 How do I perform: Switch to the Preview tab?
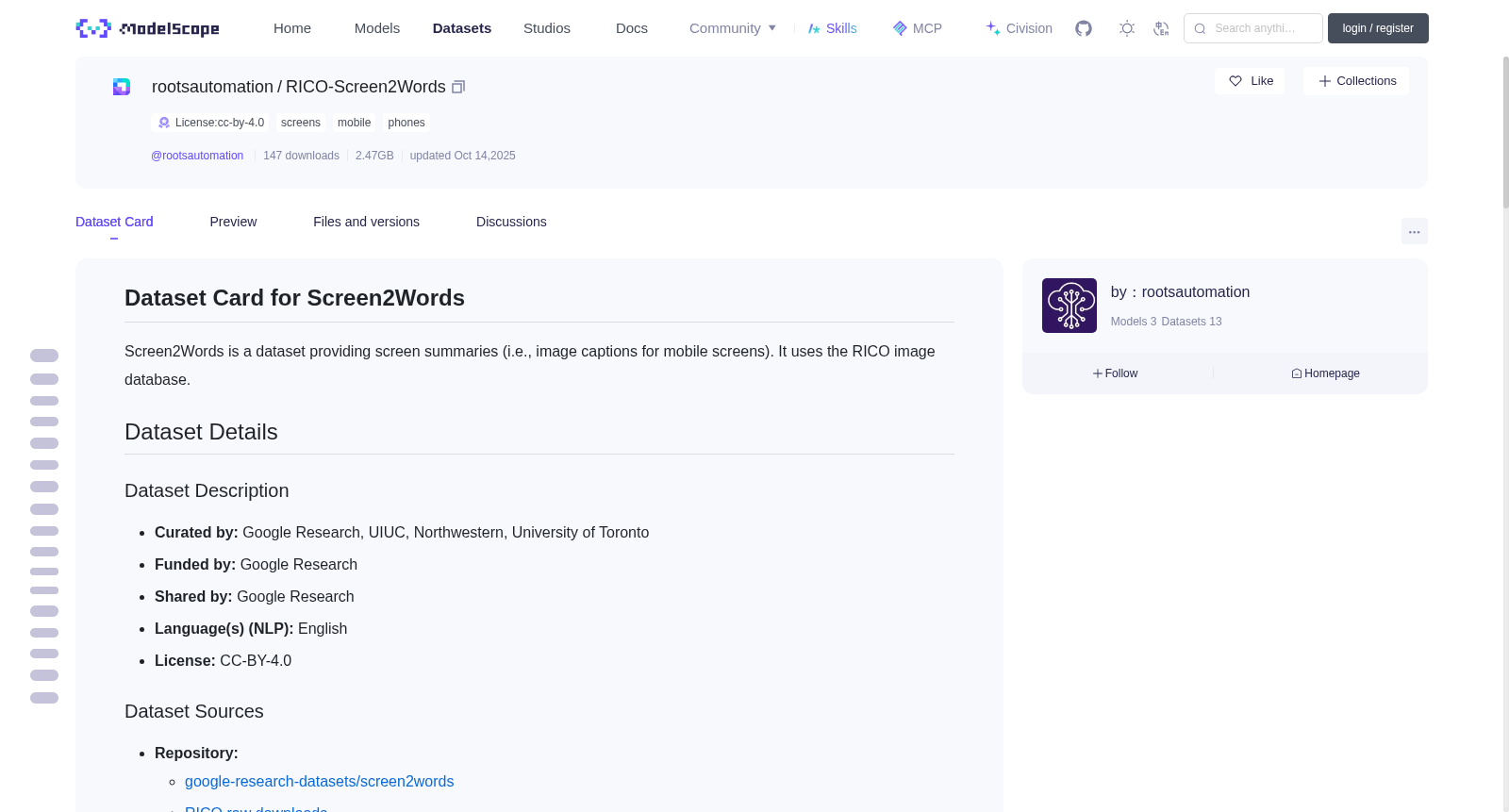point(233,222)
